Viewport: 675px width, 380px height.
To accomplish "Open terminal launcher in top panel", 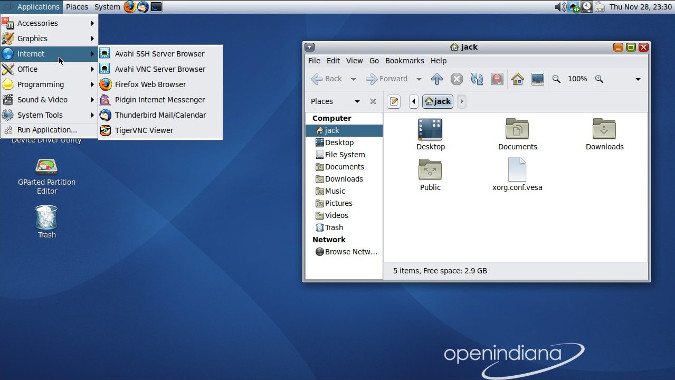I will point(156,7).
